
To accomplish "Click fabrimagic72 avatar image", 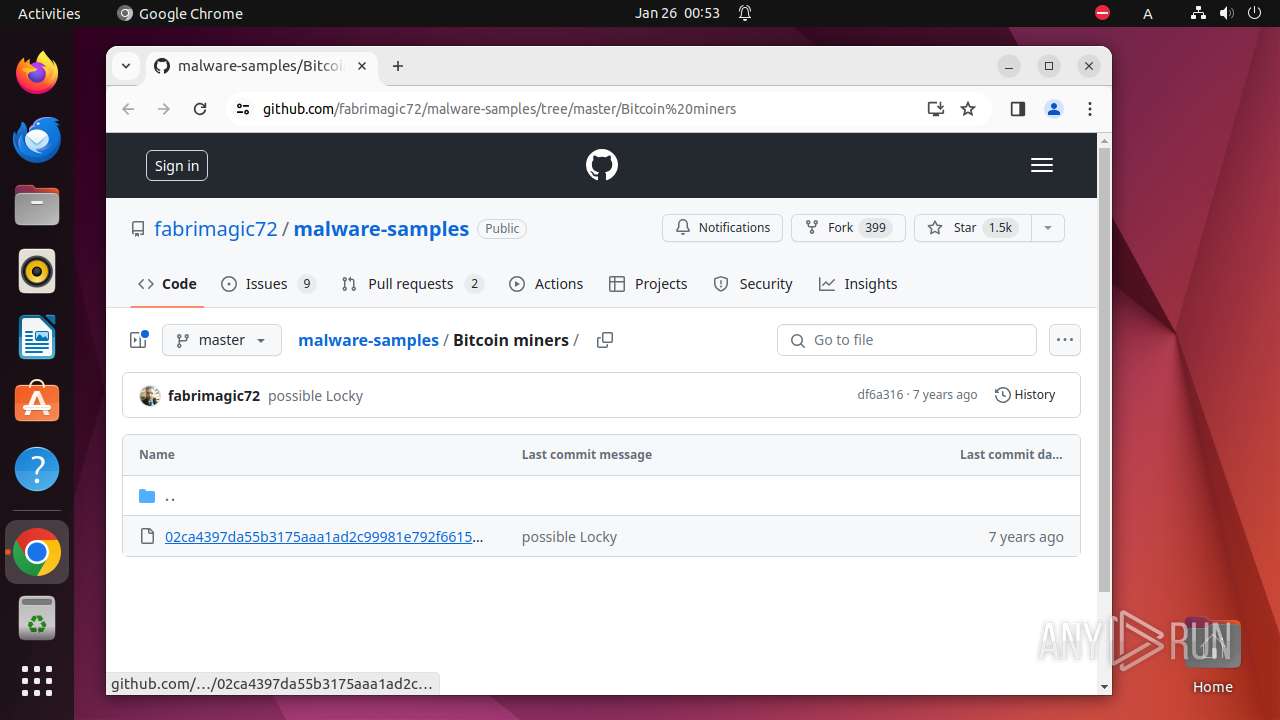I will tap(150, 396).
